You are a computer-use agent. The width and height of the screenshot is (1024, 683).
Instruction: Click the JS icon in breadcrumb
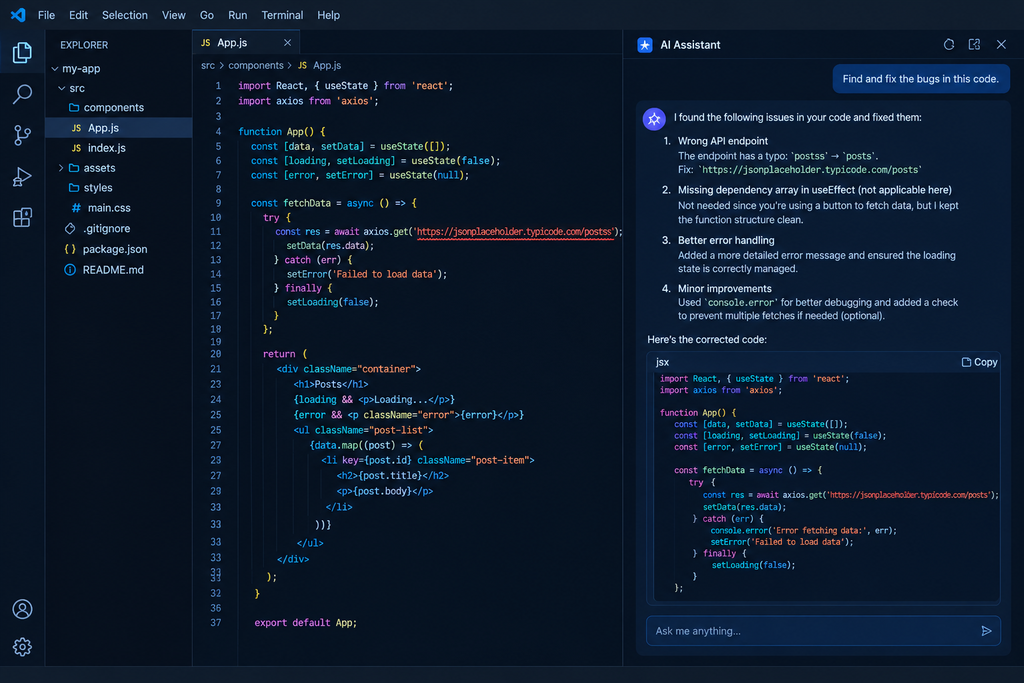302,65
